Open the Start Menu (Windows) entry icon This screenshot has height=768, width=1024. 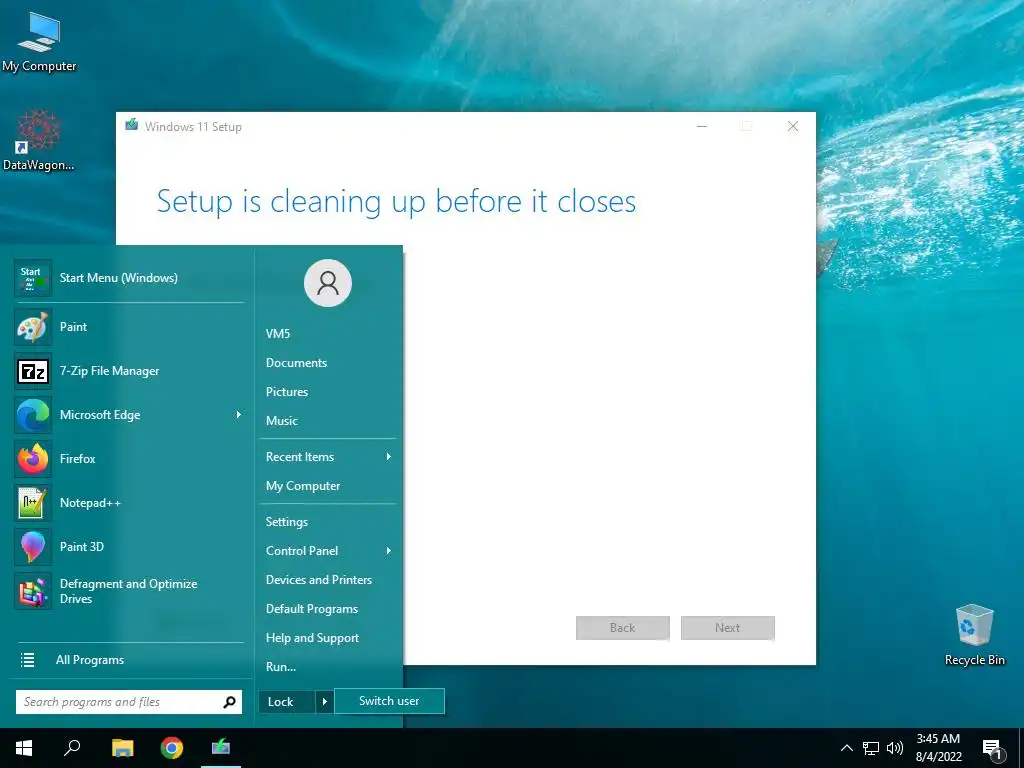point(33,278)
